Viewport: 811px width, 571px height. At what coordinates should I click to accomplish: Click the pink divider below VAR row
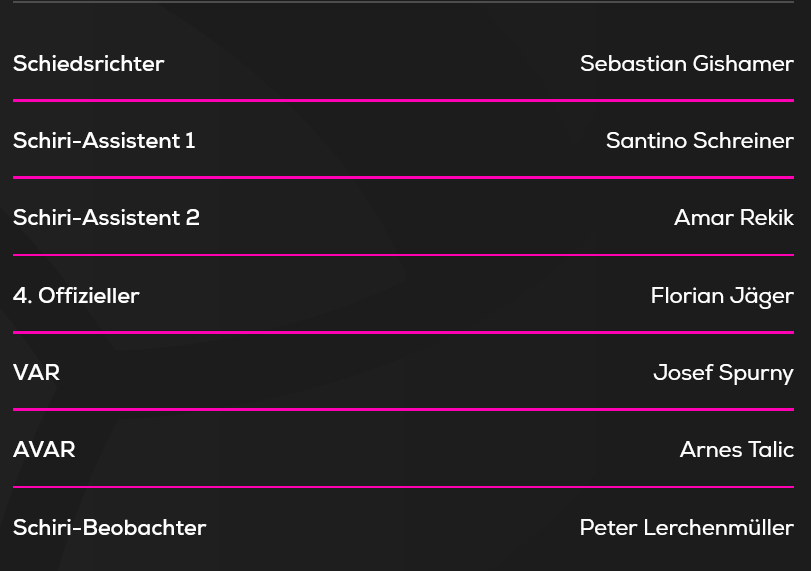click(403, 410)
